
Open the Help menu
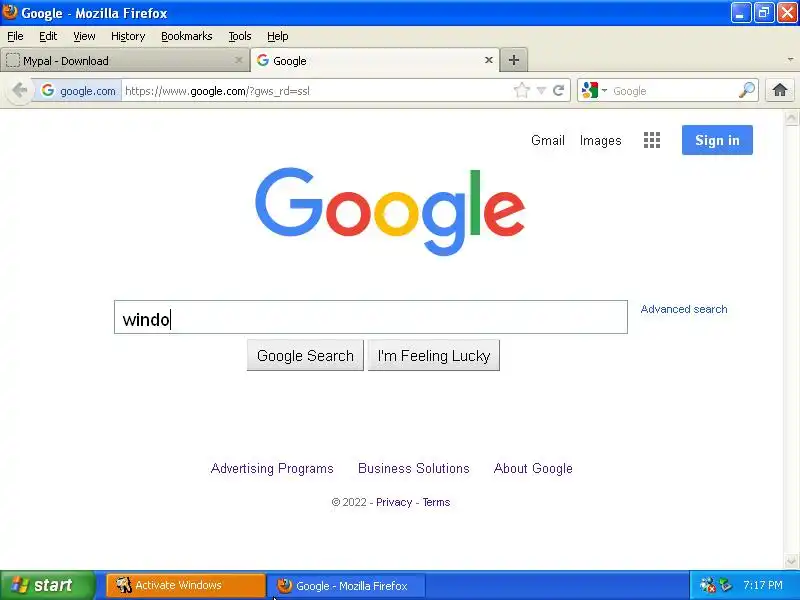pos(278,36)
